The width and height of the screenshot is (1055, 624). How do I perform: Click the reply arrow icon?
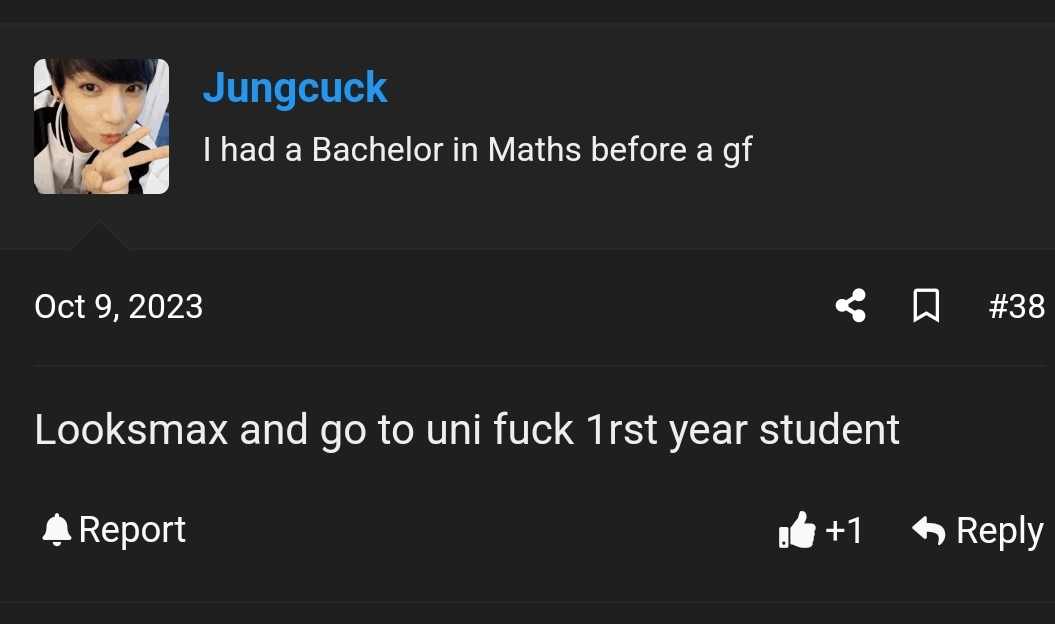929,530
